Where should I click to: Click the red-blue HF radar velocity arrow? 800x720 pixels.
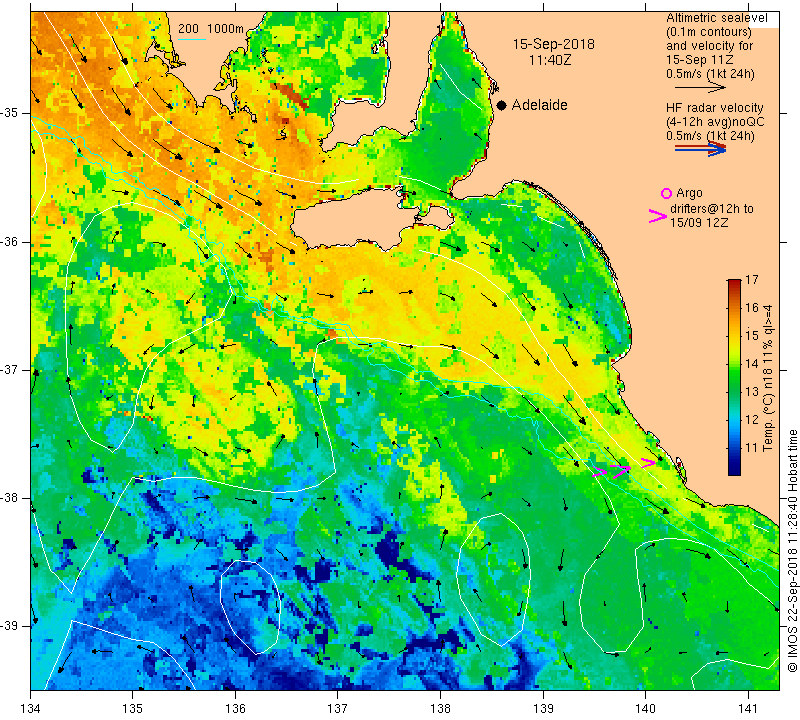(x=700, y=148)
